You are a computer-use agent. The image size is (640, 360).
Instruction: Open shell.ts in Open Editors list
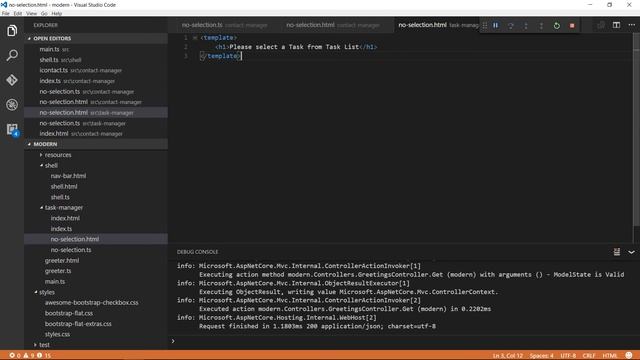click(x=96, y=60)
